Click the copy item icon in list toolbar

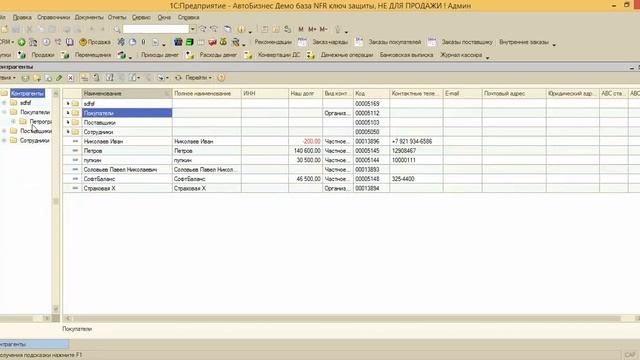[x=48, y=78]
